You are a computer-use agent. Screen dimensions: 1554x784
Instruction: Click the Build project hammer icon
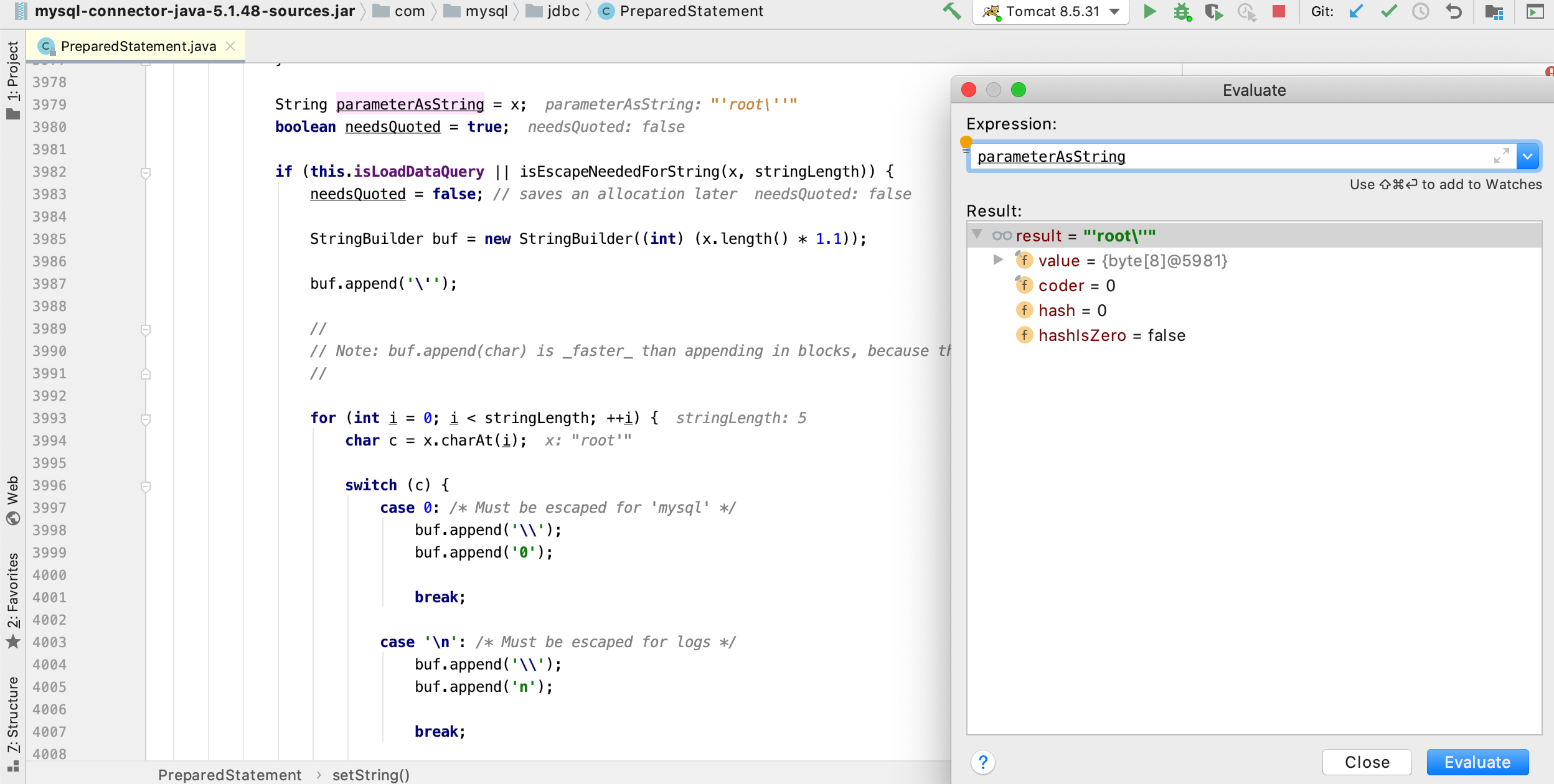(951, 11)
